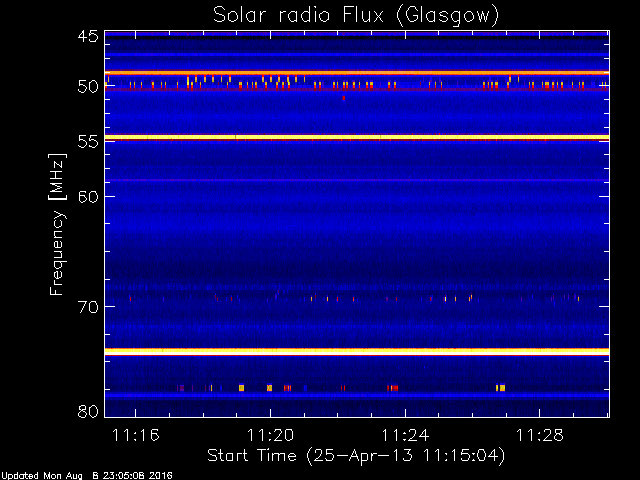Click the 11:20 time tick label
The width and height of the screenshot is (640, 480).
pos(270,435)
